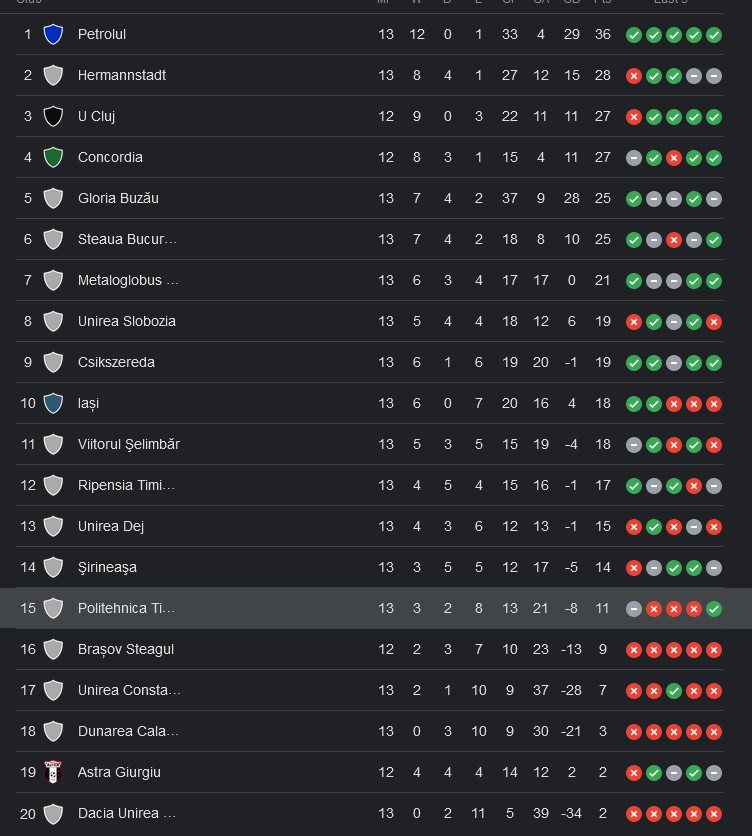Viewport: 752px width, 836px height.
Task: Click the Unirea Slobozia team name
Action: coord(126,321)
